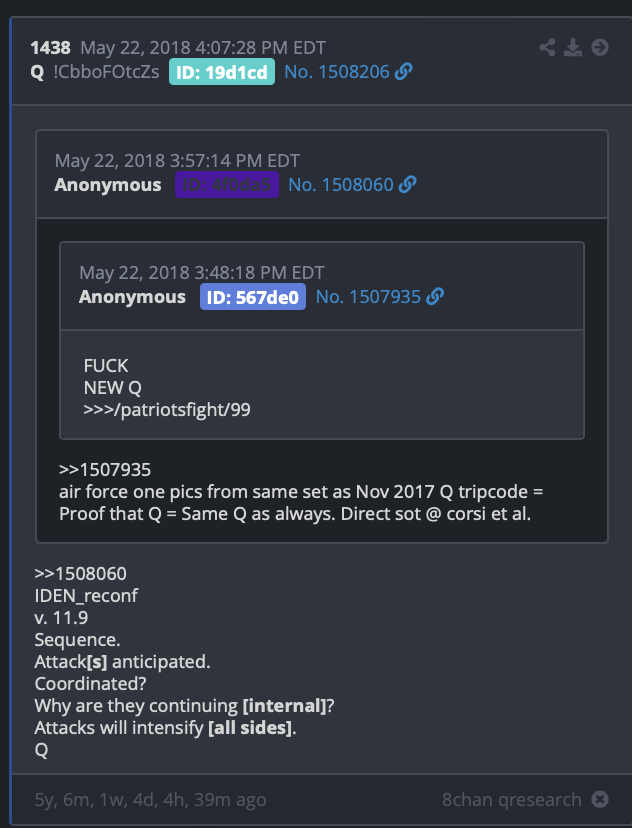Open post 1438 with the arrow circle icon

600,48
